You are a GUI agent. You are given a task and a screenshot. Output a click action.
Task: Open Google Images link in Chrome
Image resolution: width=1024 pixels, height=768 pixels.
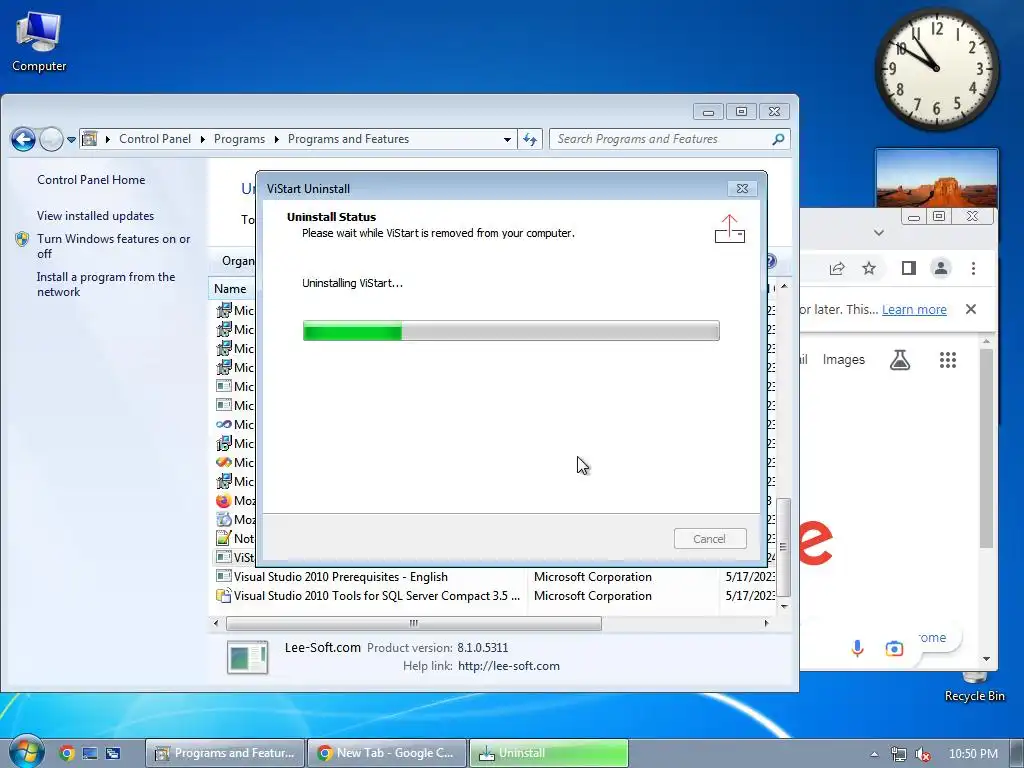click(x=843, y=359)
